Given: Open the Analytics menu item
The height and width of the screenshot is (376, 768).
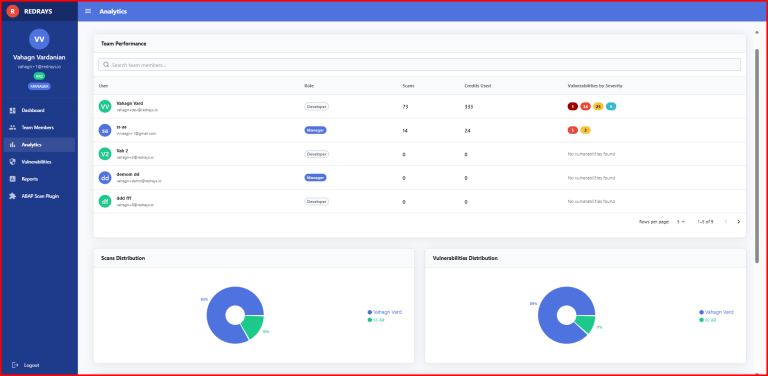Looking at the screenshot, I should point(39,145).
